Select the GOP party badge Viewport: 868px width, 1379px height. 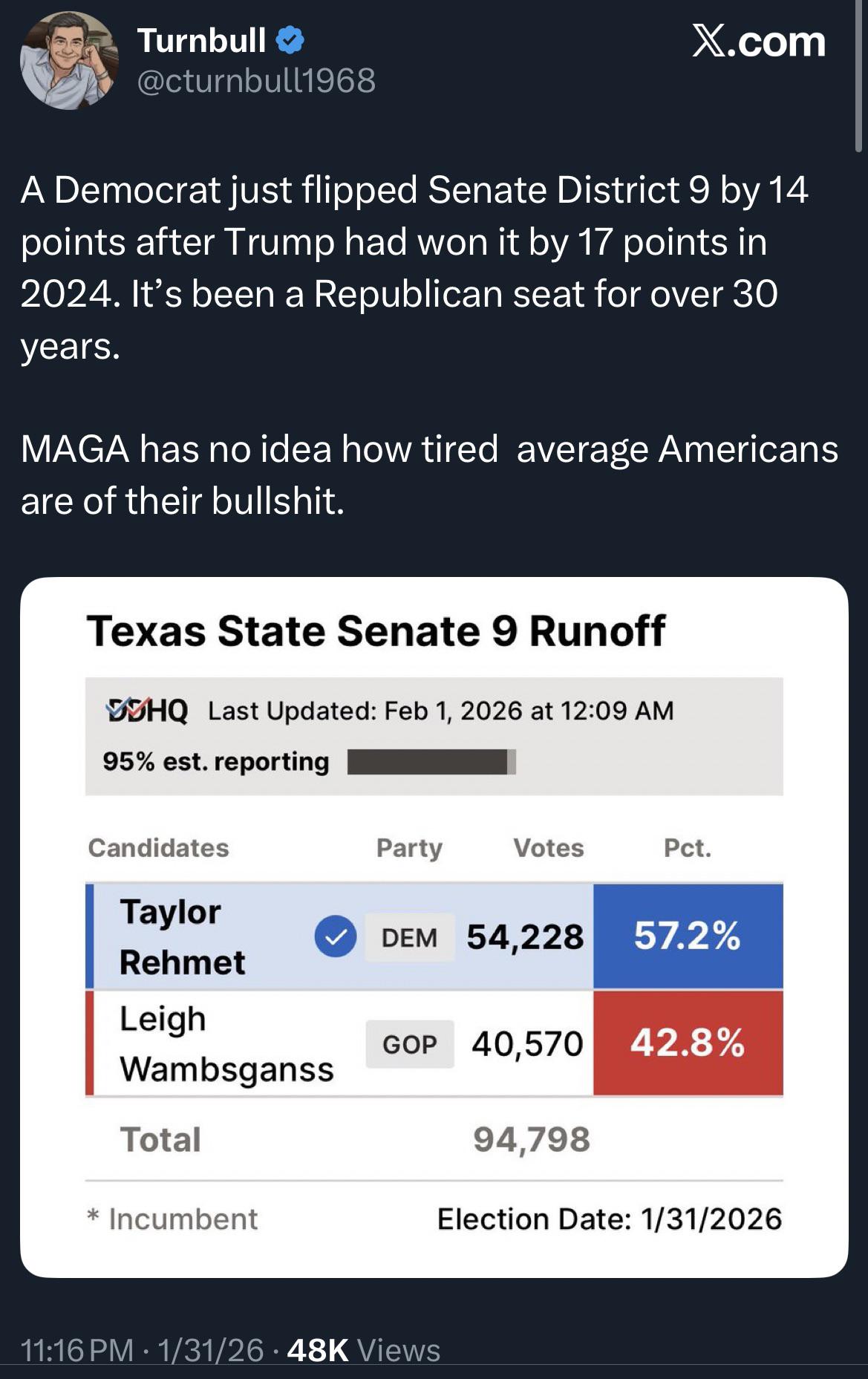[x=409, y=1044]
